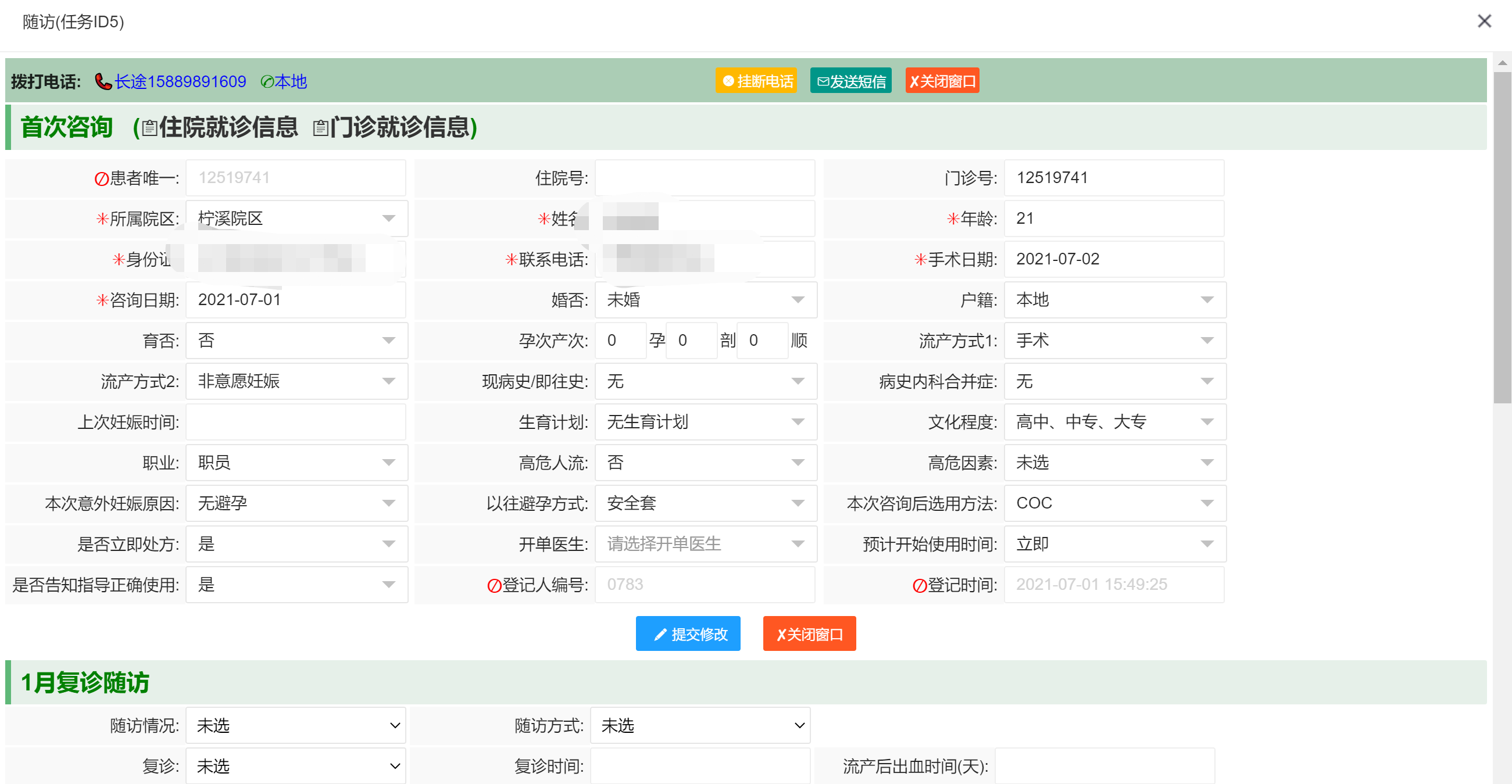Click the blue 提交修改 submit button
Viewport: 1512px width, 784px height.
coord(688,634)
